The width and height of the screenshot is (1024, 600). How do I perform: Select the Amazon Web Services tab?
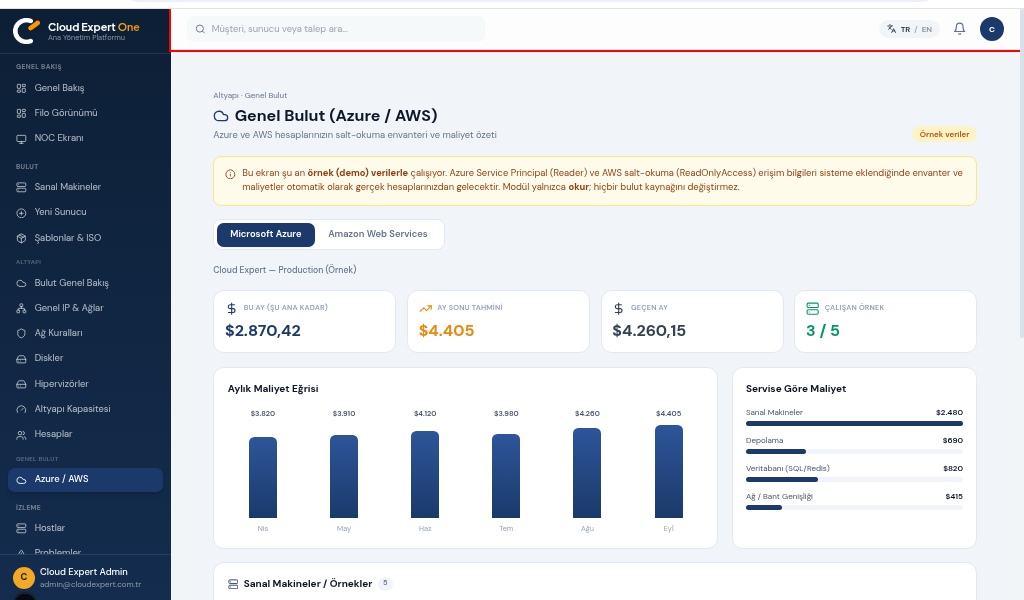coord(377,234)
